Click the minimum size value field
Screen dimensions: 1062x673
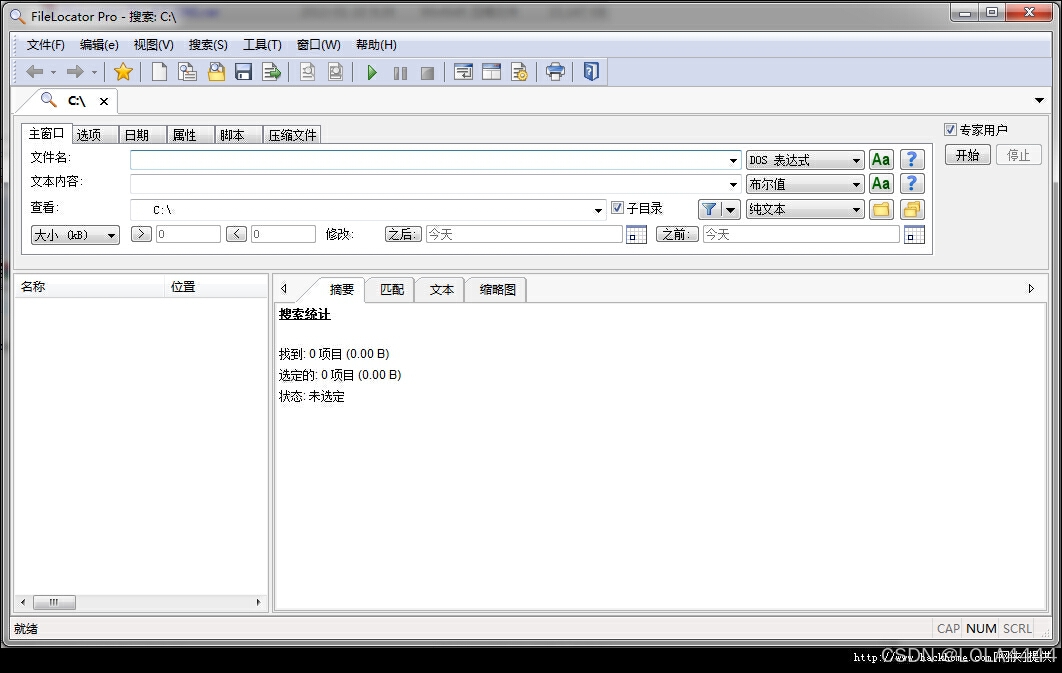pos(188,234)
